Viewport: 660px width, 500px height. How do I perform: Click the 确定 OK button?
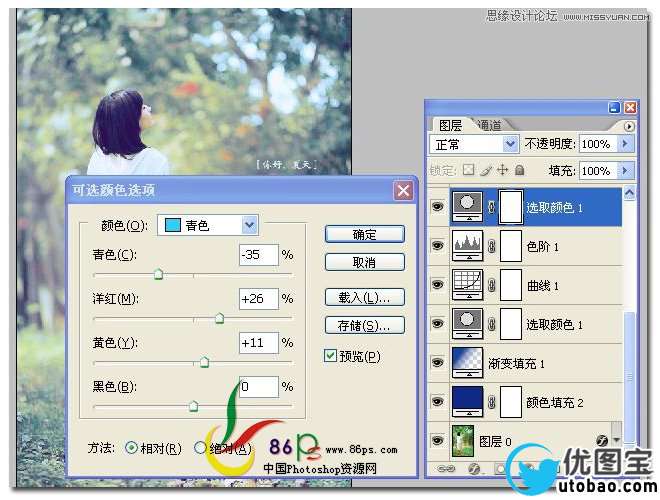pyautogui.click(x=364, y=234)
